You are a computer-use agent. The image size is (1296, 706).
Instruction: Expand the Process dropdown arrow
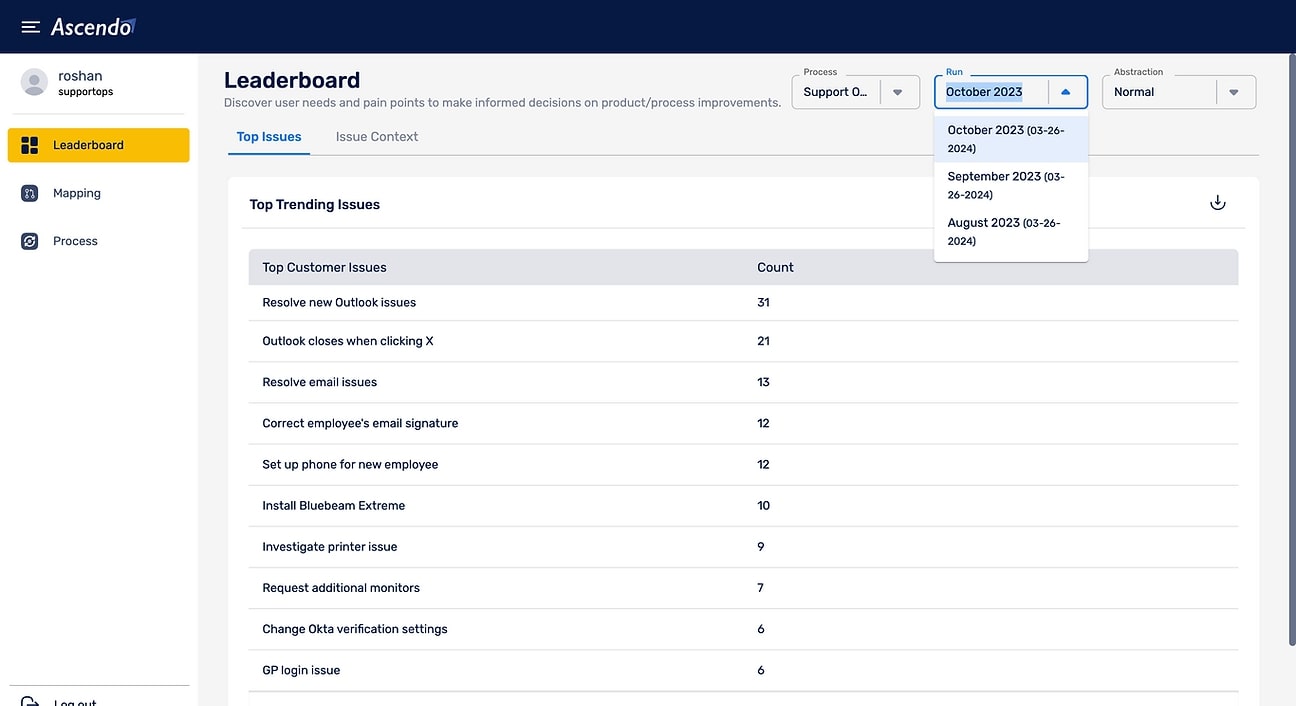click(897, 92)
